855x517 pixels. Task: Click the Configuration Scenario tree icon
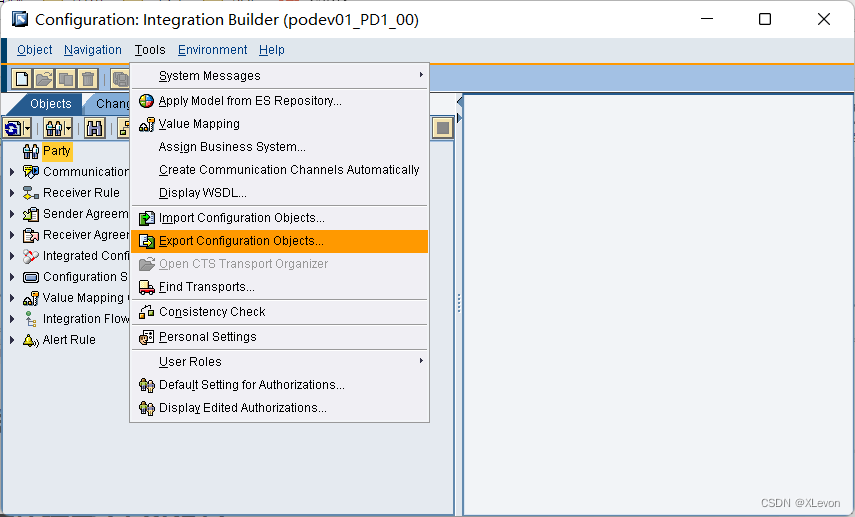31,277
